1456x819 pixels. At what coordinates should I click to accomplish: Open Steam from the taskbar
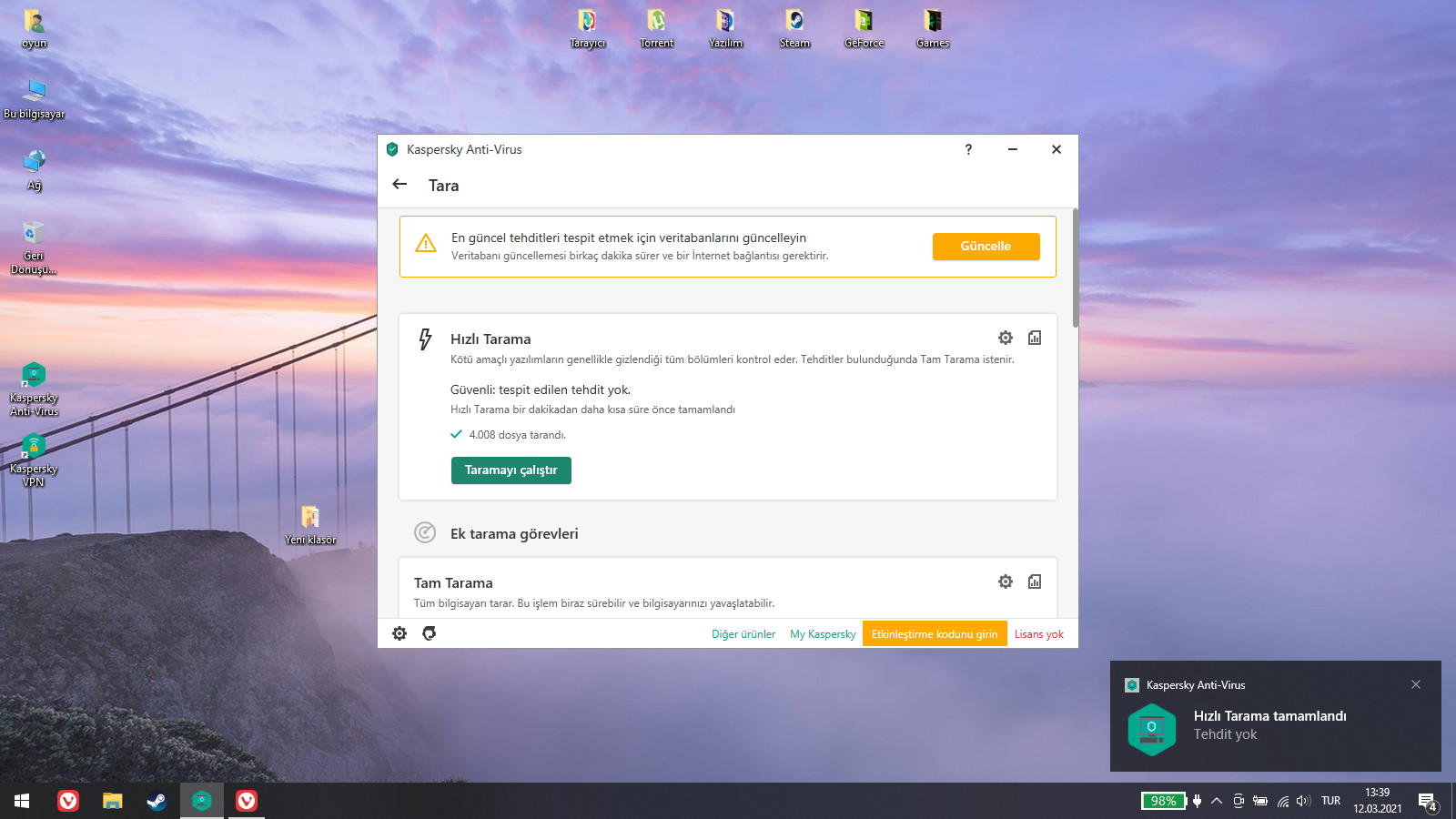(x=157, y=801)
